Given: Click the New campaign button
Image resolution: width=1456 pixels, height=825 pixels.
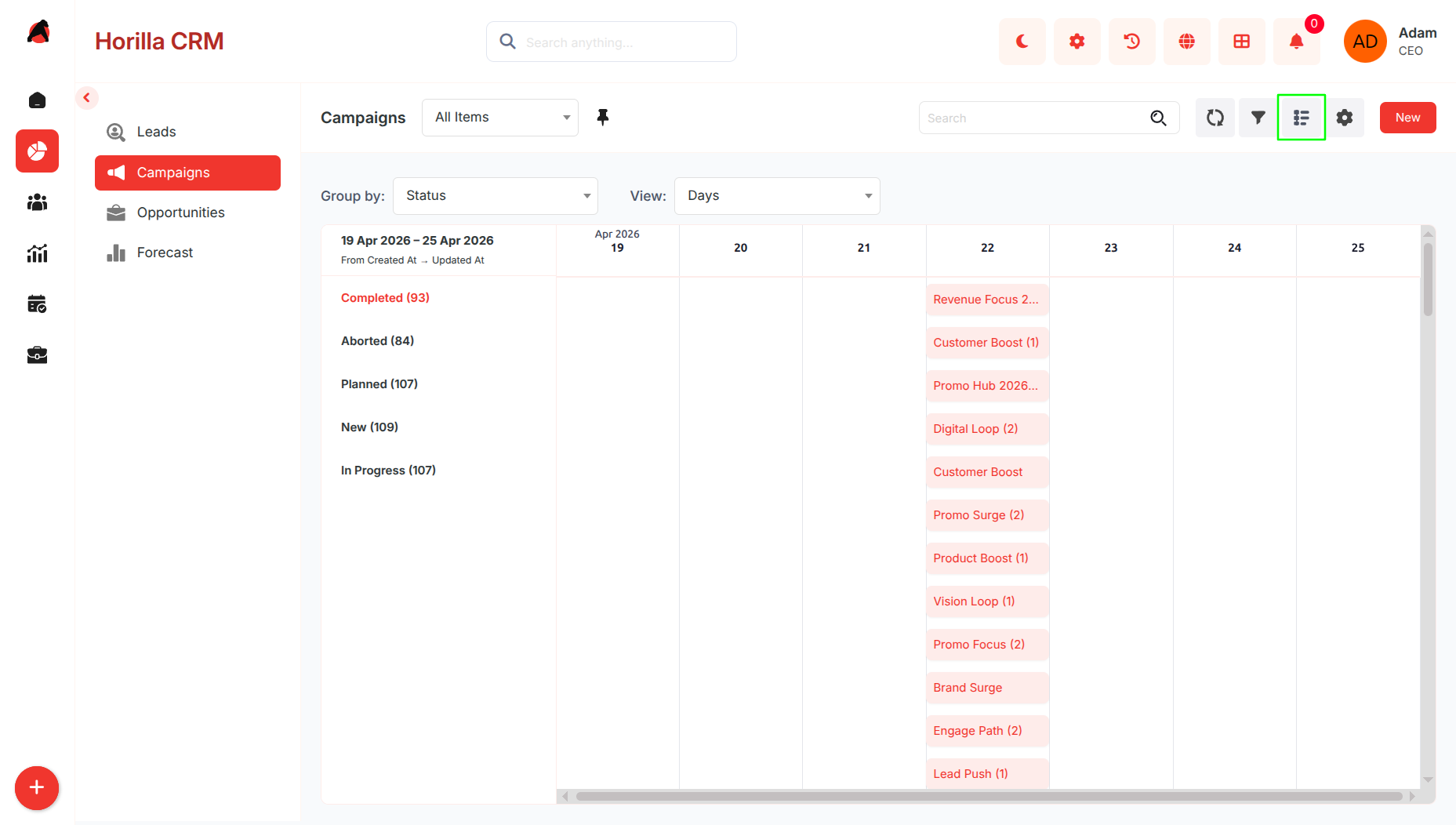Looking at the screenshot, I should coord(1407,118).
